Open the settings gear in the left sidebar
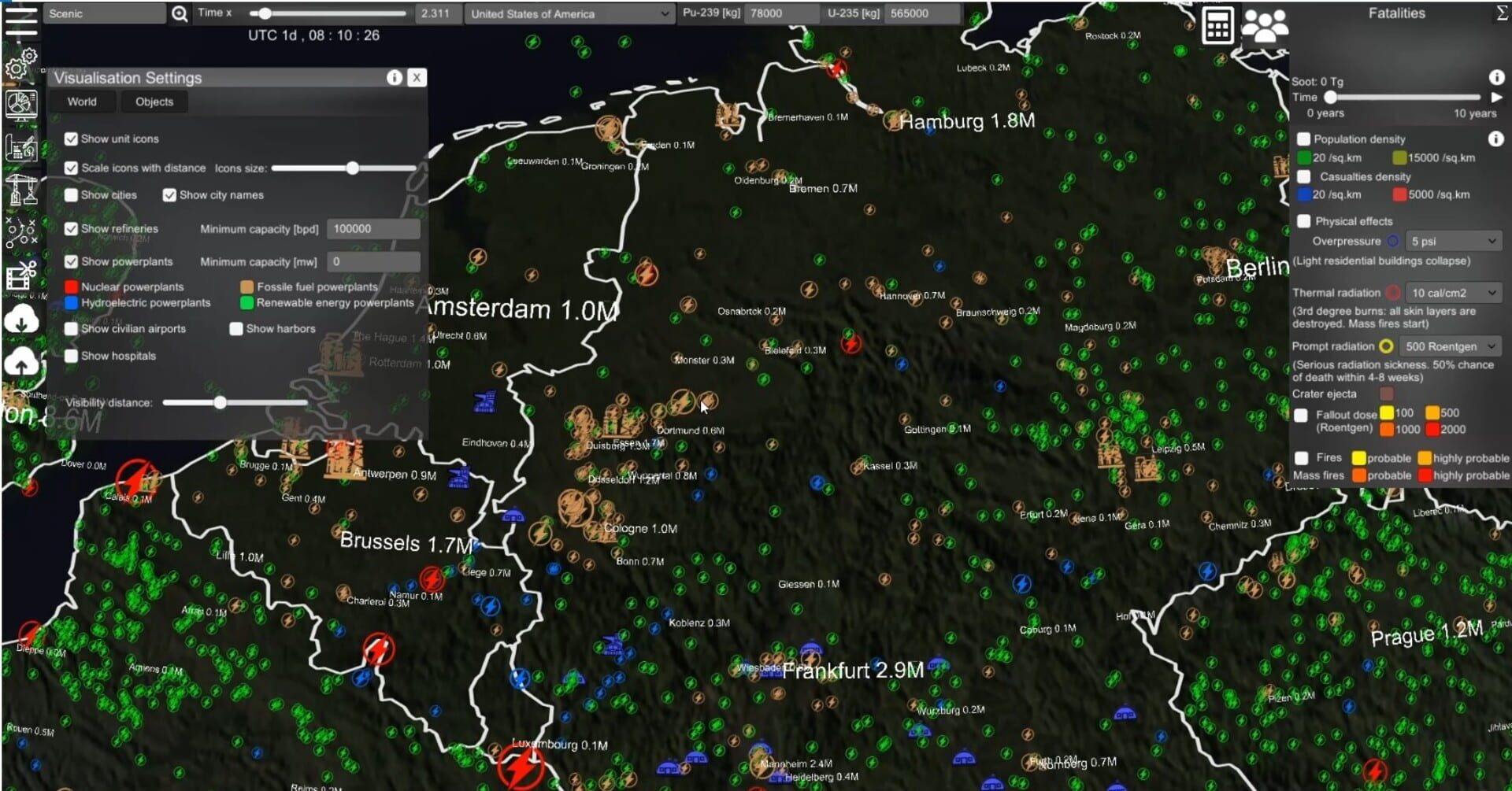 (19, 67)
